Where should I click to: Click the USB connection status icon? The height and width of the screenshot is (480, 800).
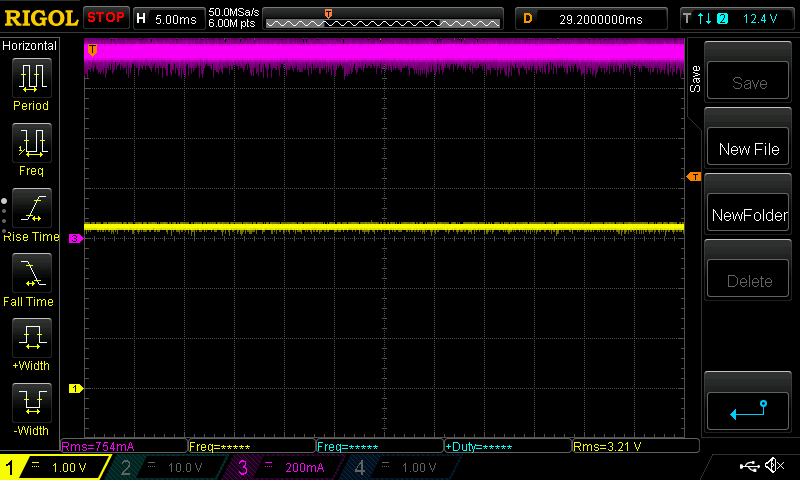click(749, 465)
